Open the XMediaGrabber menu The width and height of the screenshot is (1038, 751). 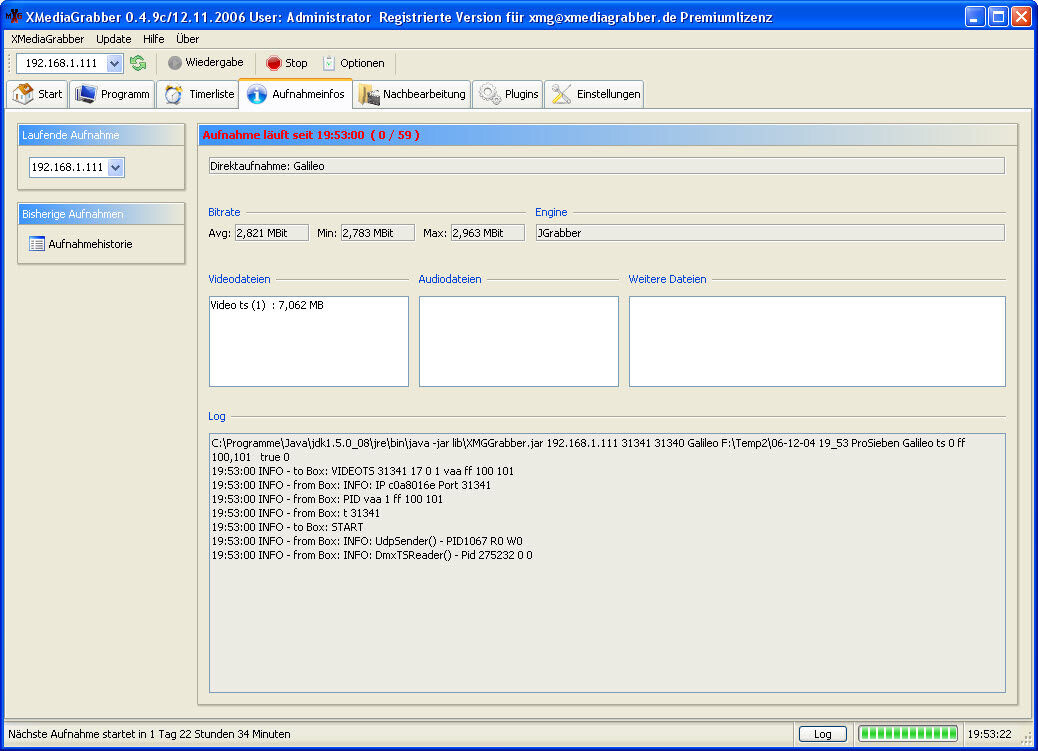[47, 39]
